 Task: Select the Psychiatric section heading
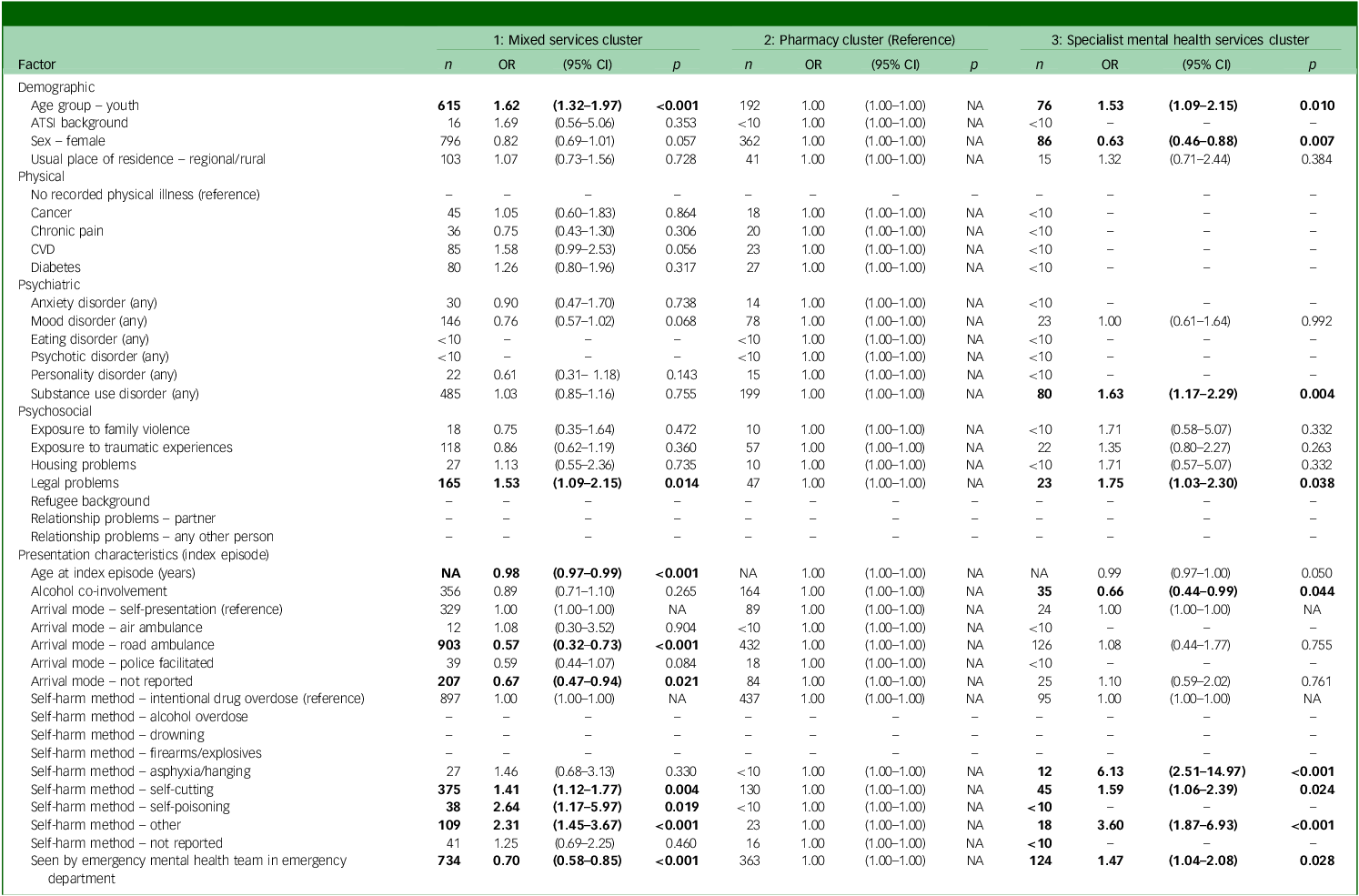[49, 285]
